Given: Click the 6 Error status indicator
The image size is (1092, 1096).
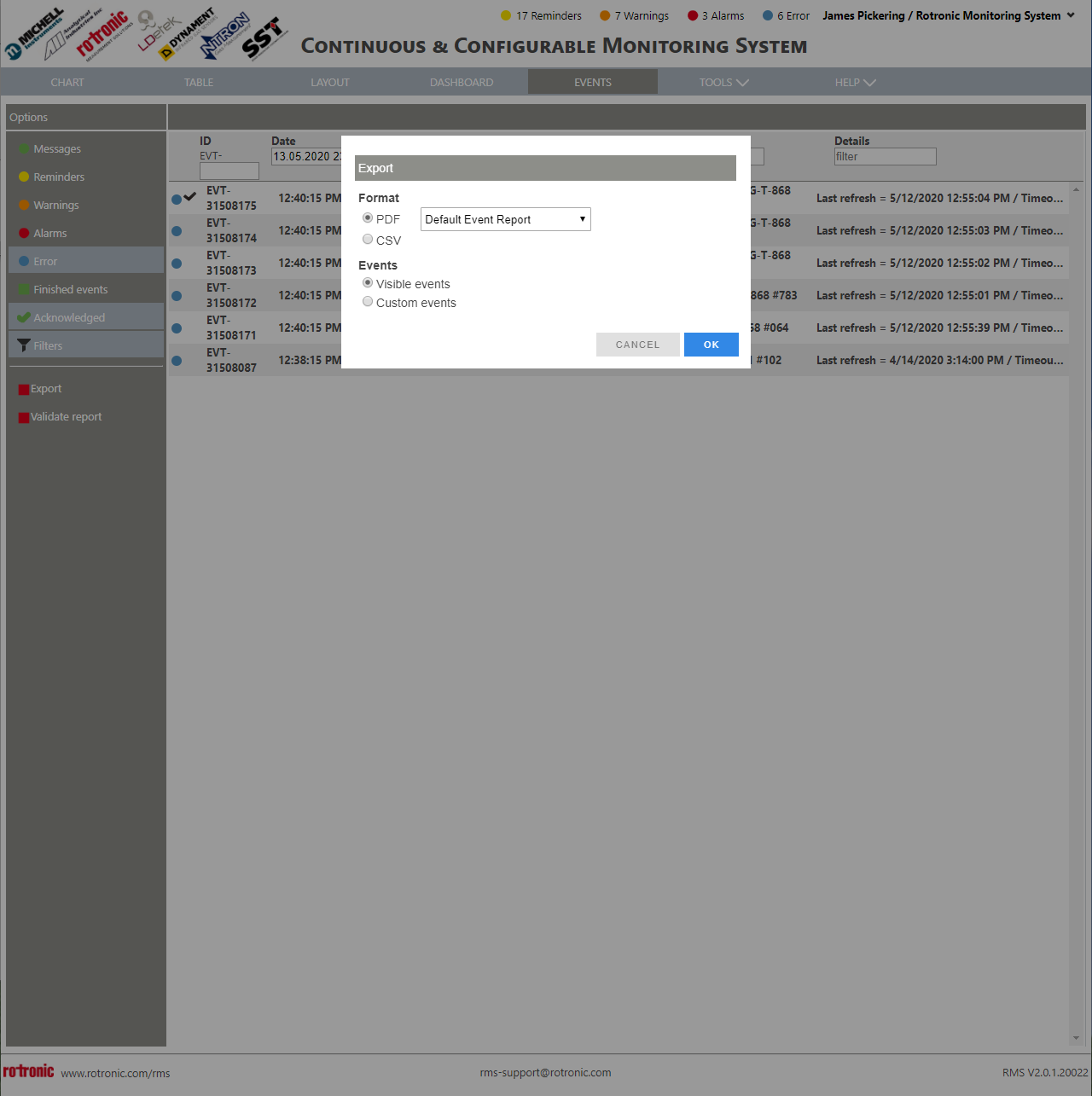Looking at the screenshot, I should pyautogui.click(x=786, y=15).
